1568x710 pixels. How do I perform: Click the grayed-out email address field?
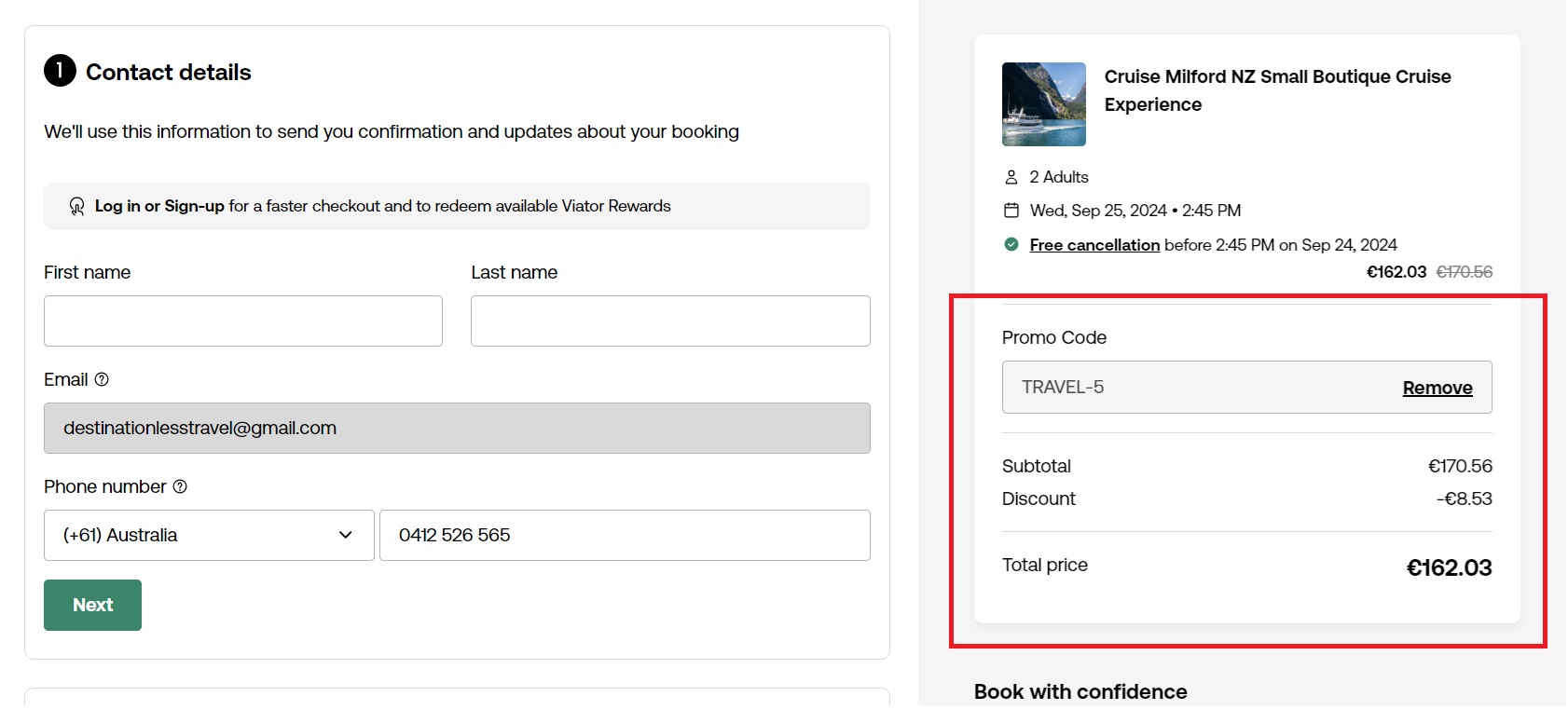[x=457, y=428]
